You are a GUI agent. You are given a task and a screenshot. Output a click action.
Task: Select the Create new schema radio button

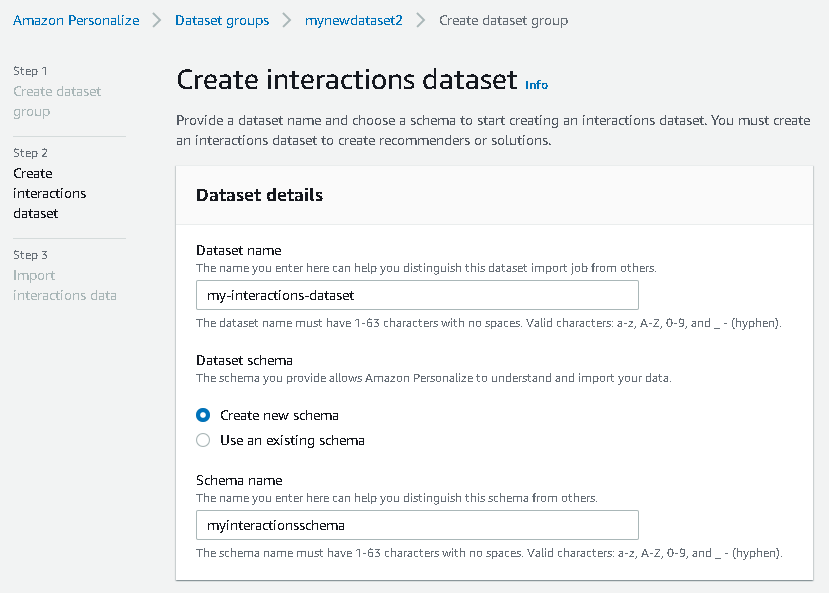tap(203, 415)
